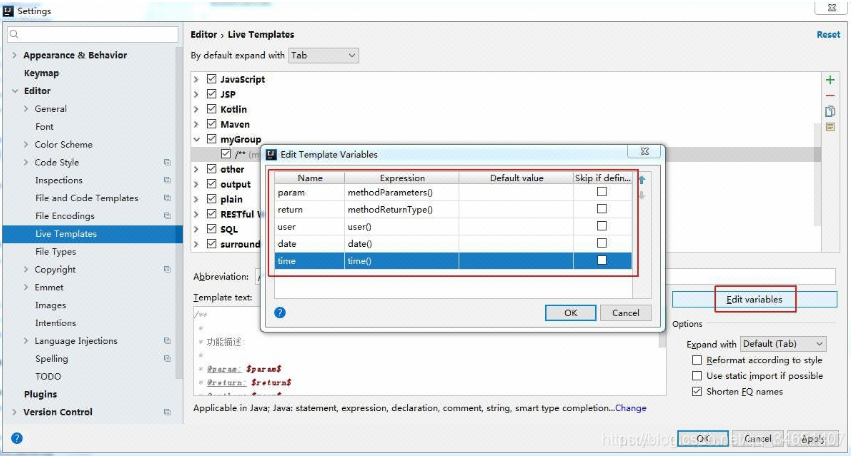Click restore deleted defaults icon below copy icon
855x458 pixels.
point(830,127)
